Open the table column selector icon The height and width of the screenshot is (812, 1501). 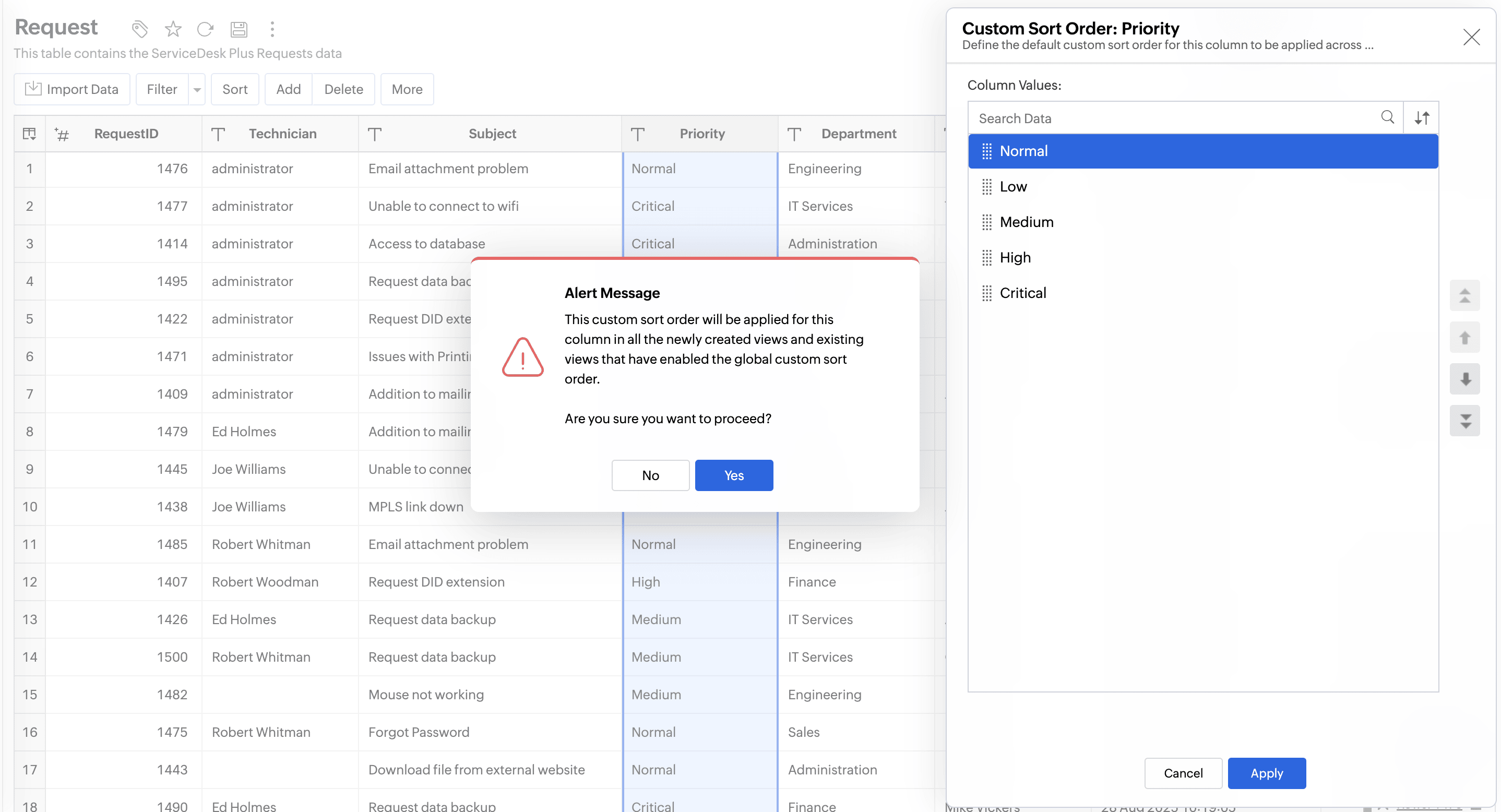(x=29, y=134)
